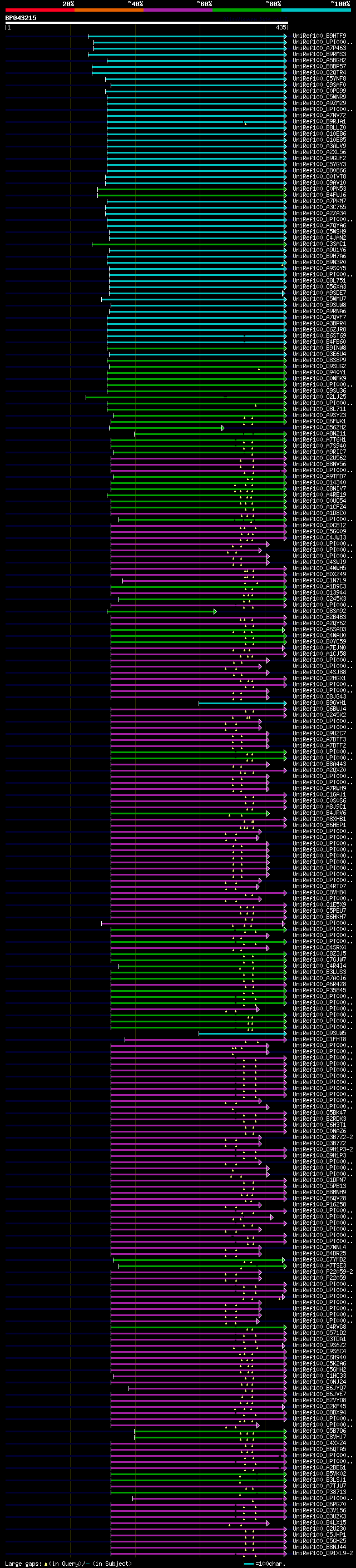
Task: Open the UniRef100_A7P463 hit
Action: click(x=319, y=48)
